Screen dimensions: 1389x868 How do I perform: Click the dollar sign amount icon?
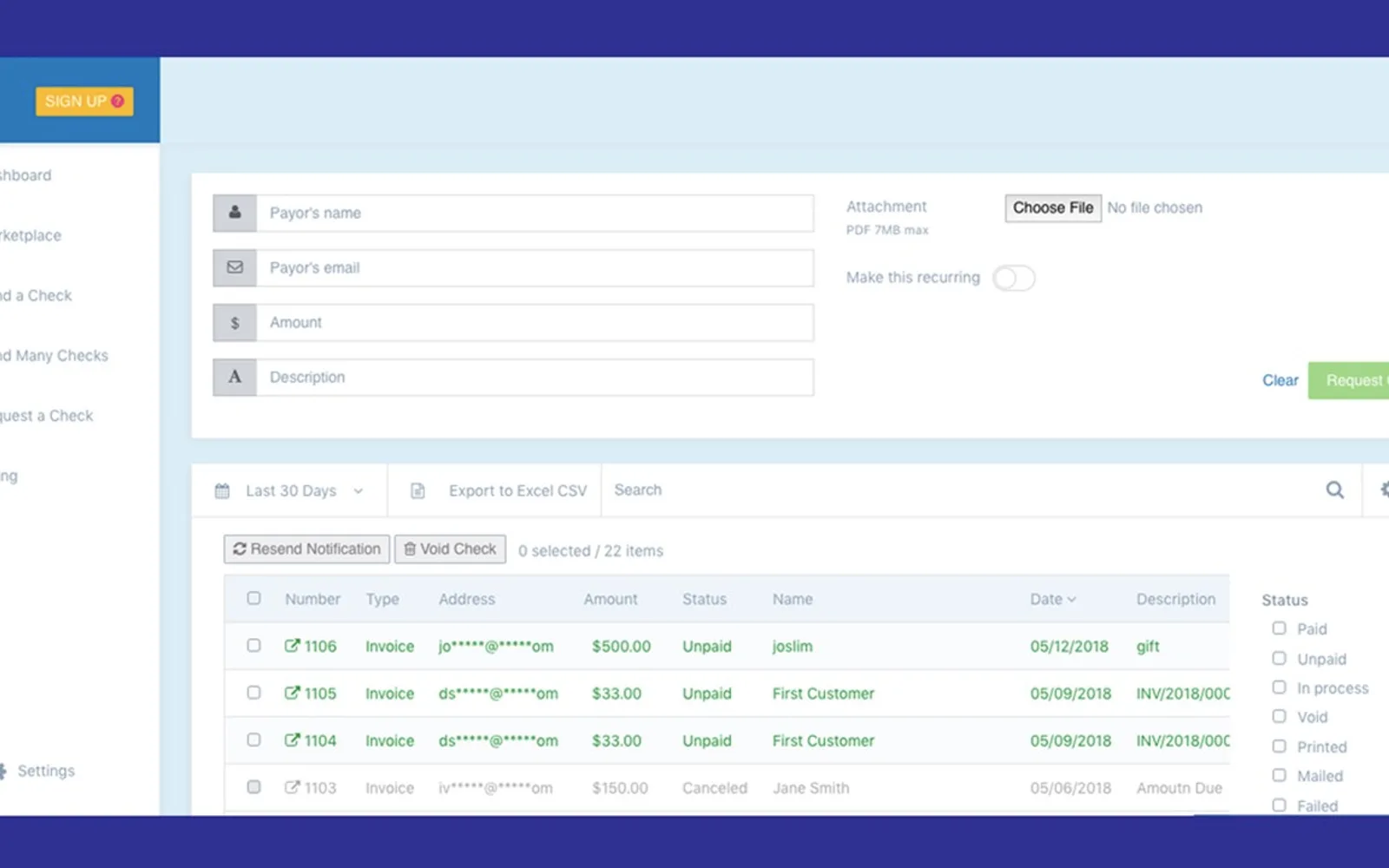point(234,323)
